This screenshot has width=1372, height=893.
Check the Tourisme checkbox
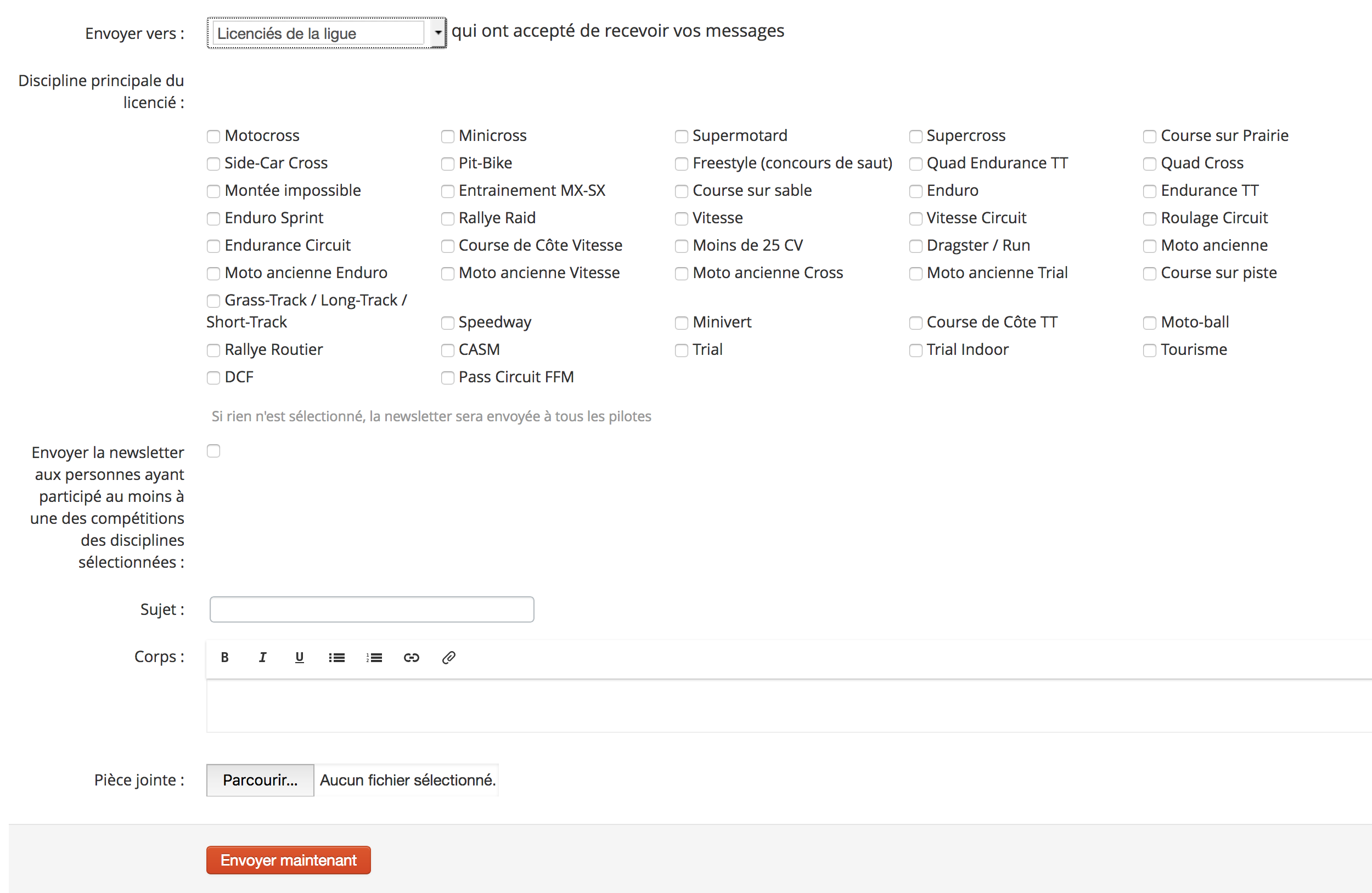tap(1150, 351)
